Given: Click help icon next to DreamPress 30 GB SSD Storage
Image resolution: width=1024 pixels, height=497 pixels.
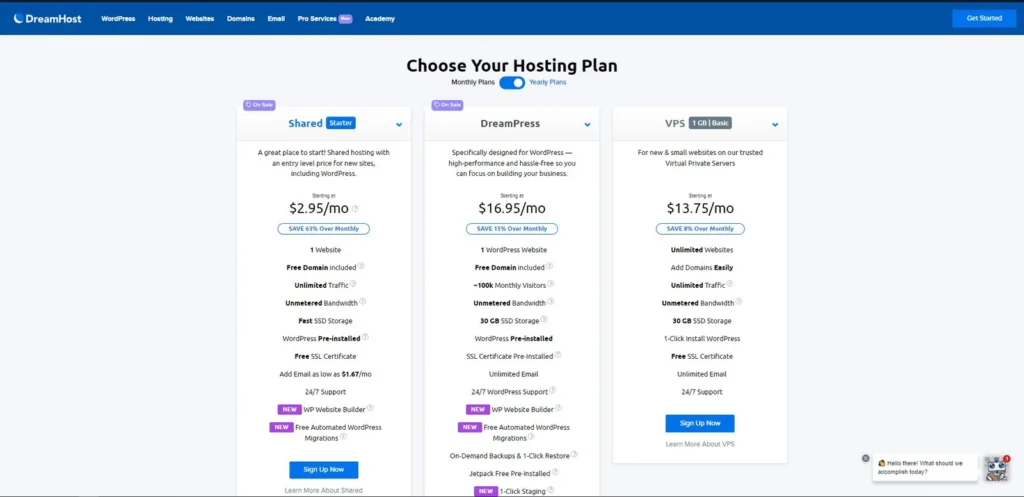Looking at the screenshot, I should pyautogui.click(x=544, y=320).
